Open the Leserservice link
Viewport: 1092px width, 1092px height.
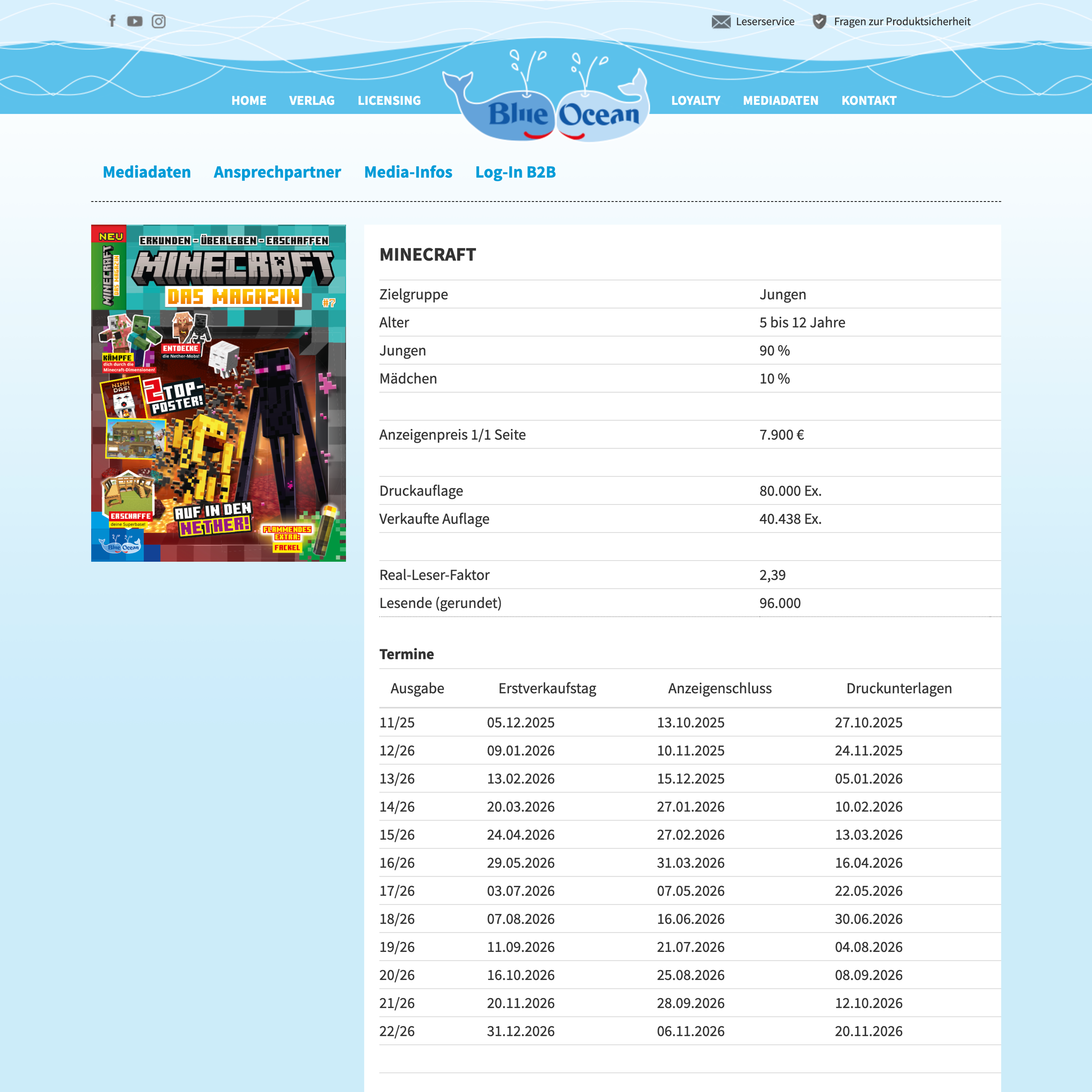click(x=765, y=21)
